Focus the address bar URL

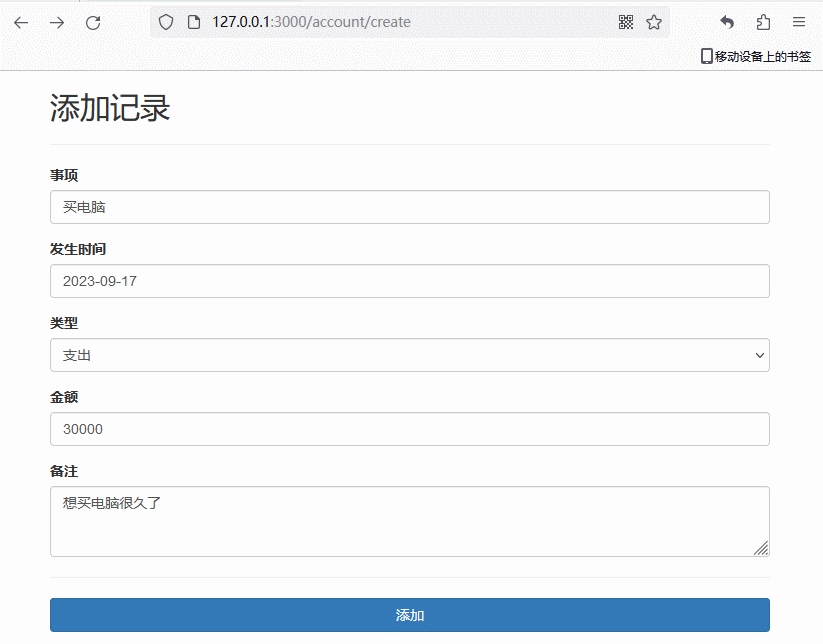pos(400,22)
